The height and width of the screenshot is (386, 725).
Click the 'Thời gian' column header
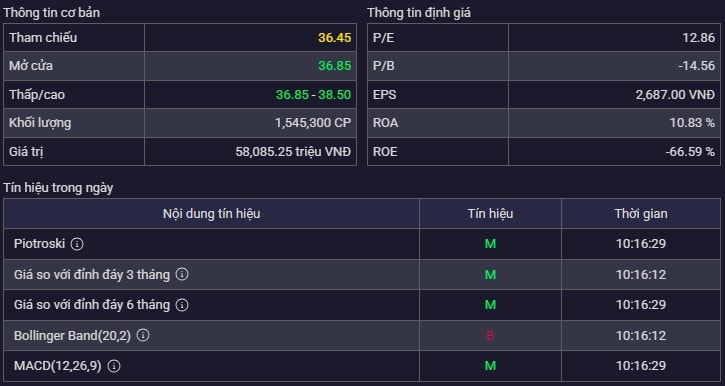pyautogui.click(x=641, y=214)
